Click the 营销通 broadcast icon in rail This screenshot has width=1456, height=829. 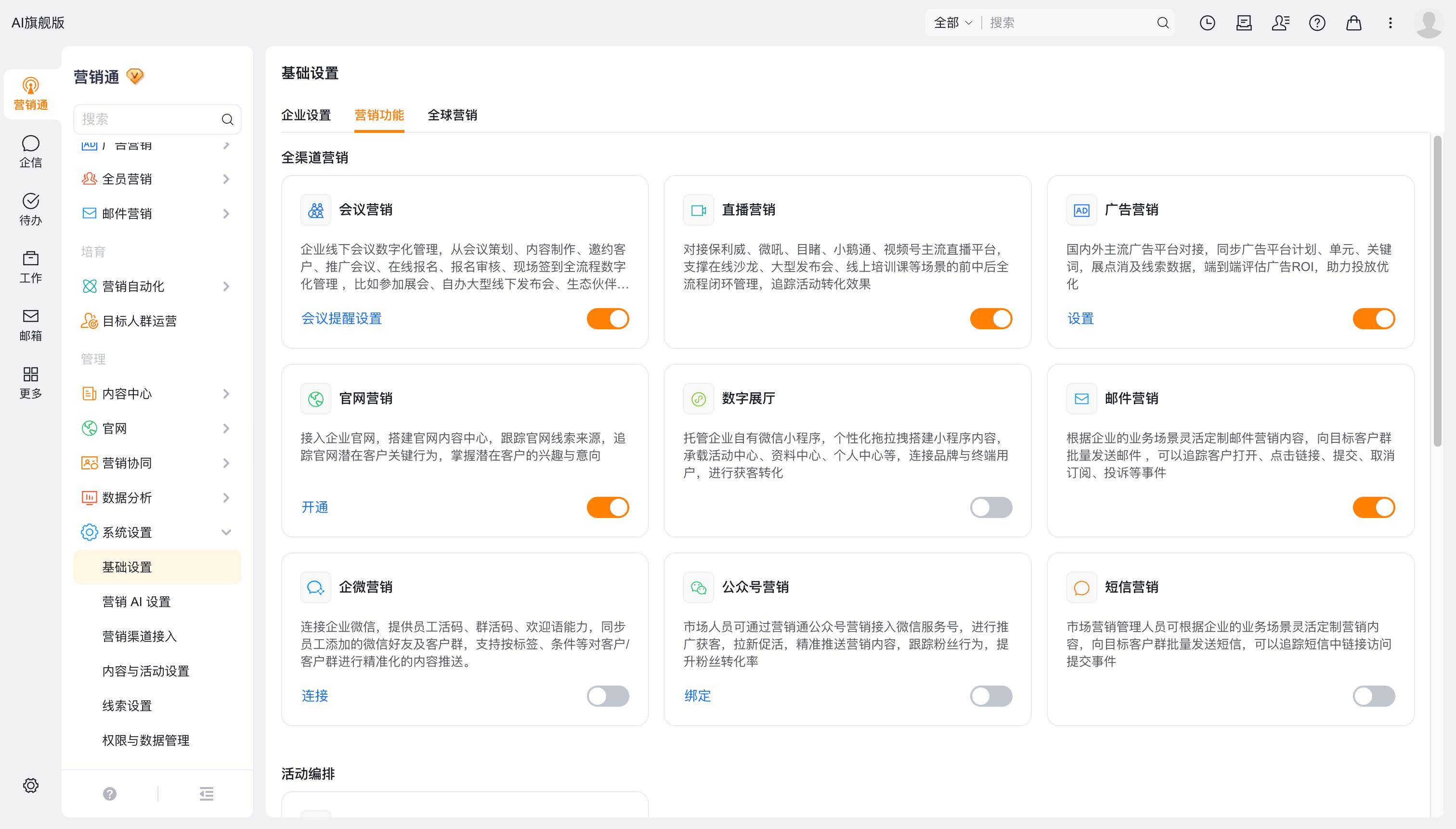tap(31, 94)
